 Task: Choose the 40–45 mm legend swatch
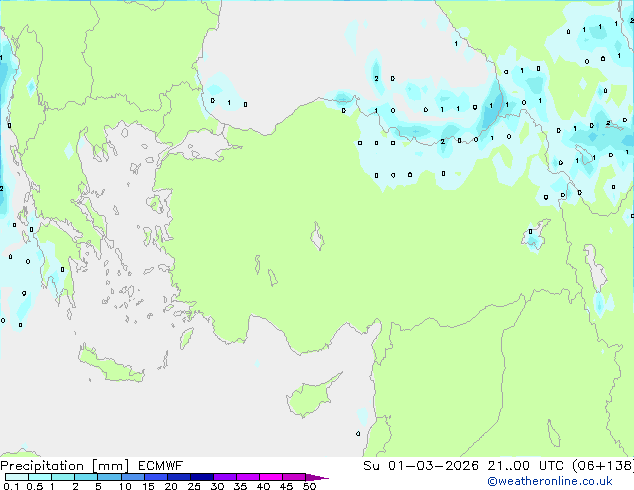point(271,477)
